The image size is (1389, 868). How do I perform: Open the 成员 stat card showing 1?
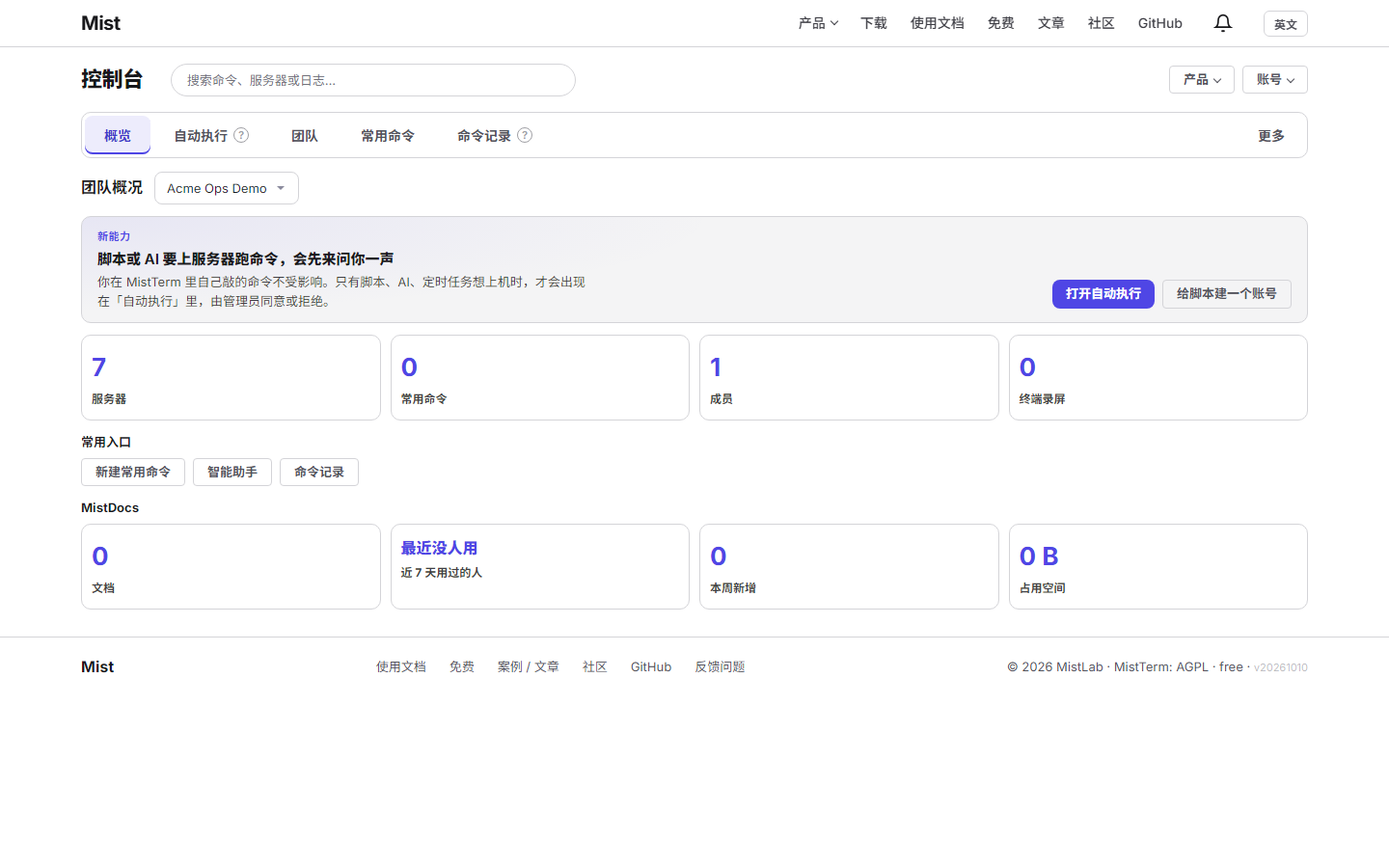click(849, 378)
